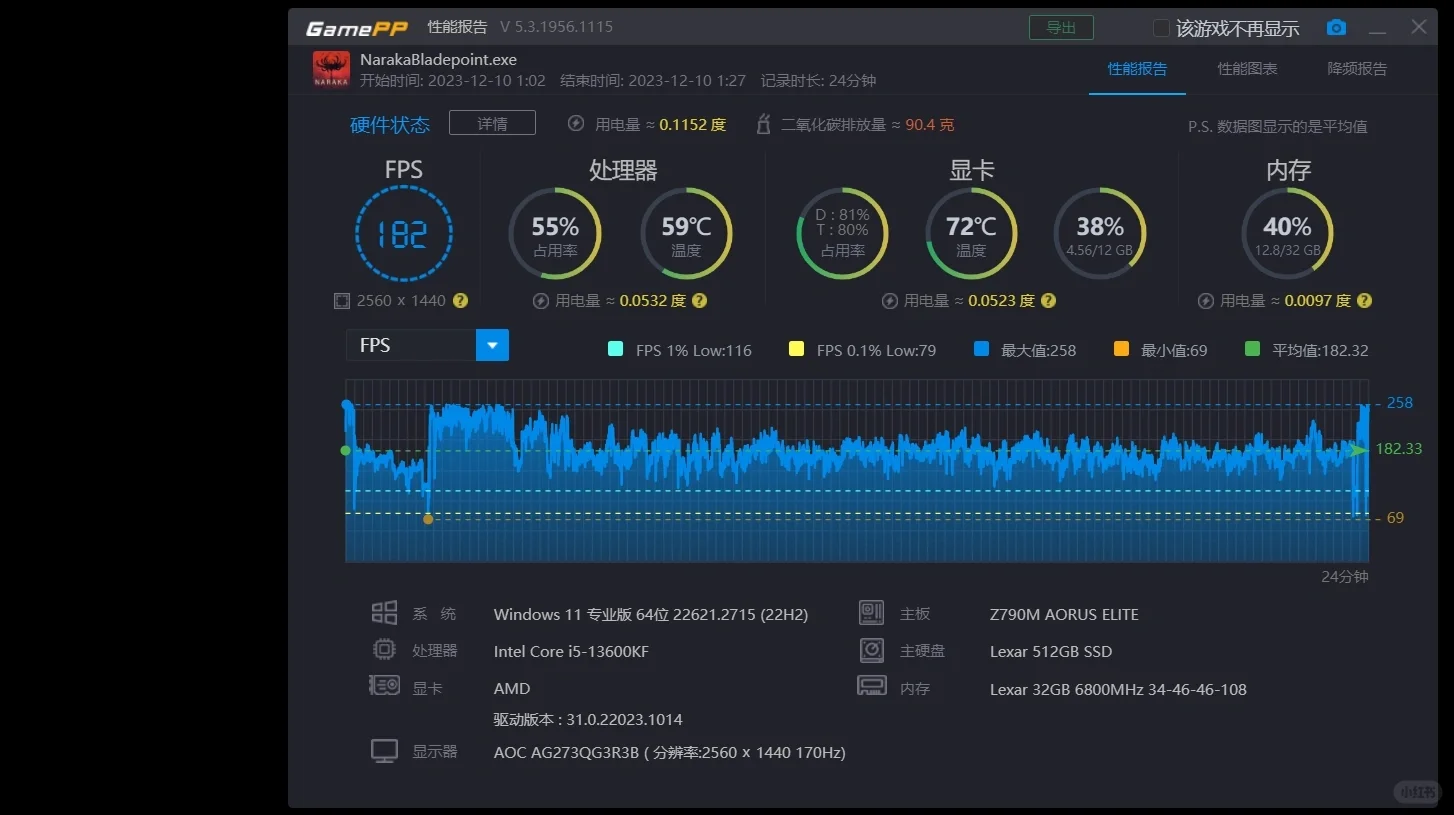The width and height of the screenshot is (1454, 815).
Task: Click the Windows system icon
Action: coord(384,613)
